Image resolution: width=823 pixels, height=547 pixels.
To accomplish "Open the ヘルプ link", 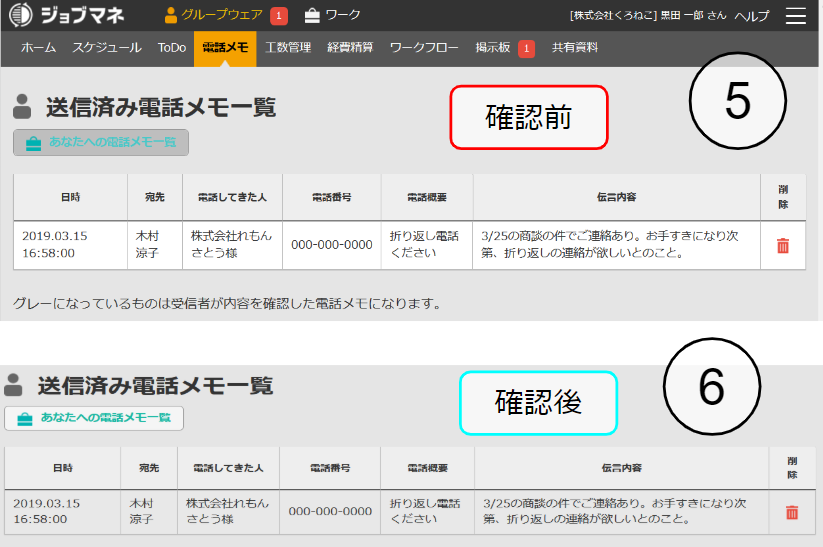I will pyautogui.click(x=752, y=16).
